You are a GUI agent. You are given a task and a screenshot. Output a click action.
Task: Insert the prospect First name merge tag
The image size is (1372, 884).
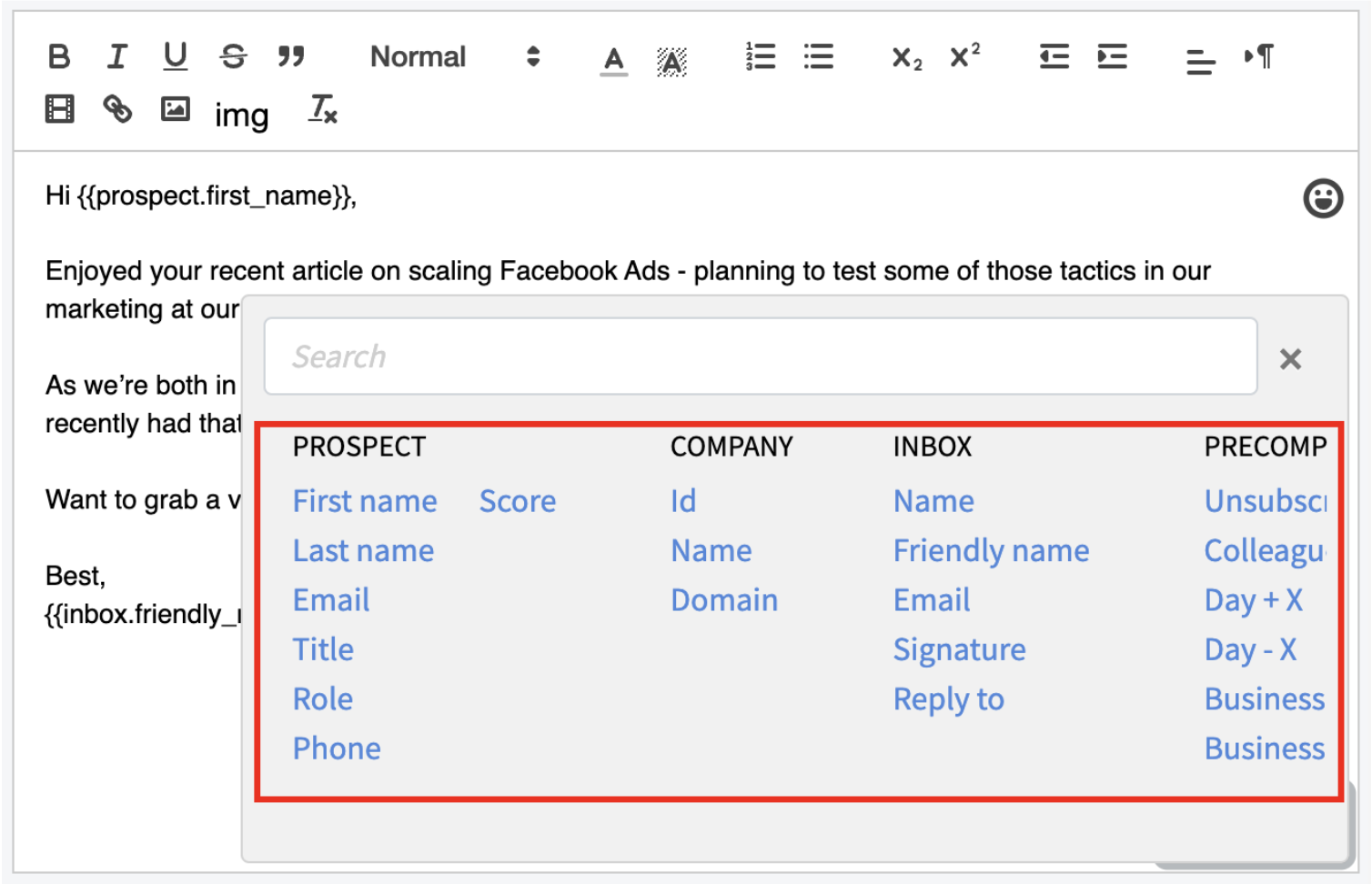coord(365,500)
